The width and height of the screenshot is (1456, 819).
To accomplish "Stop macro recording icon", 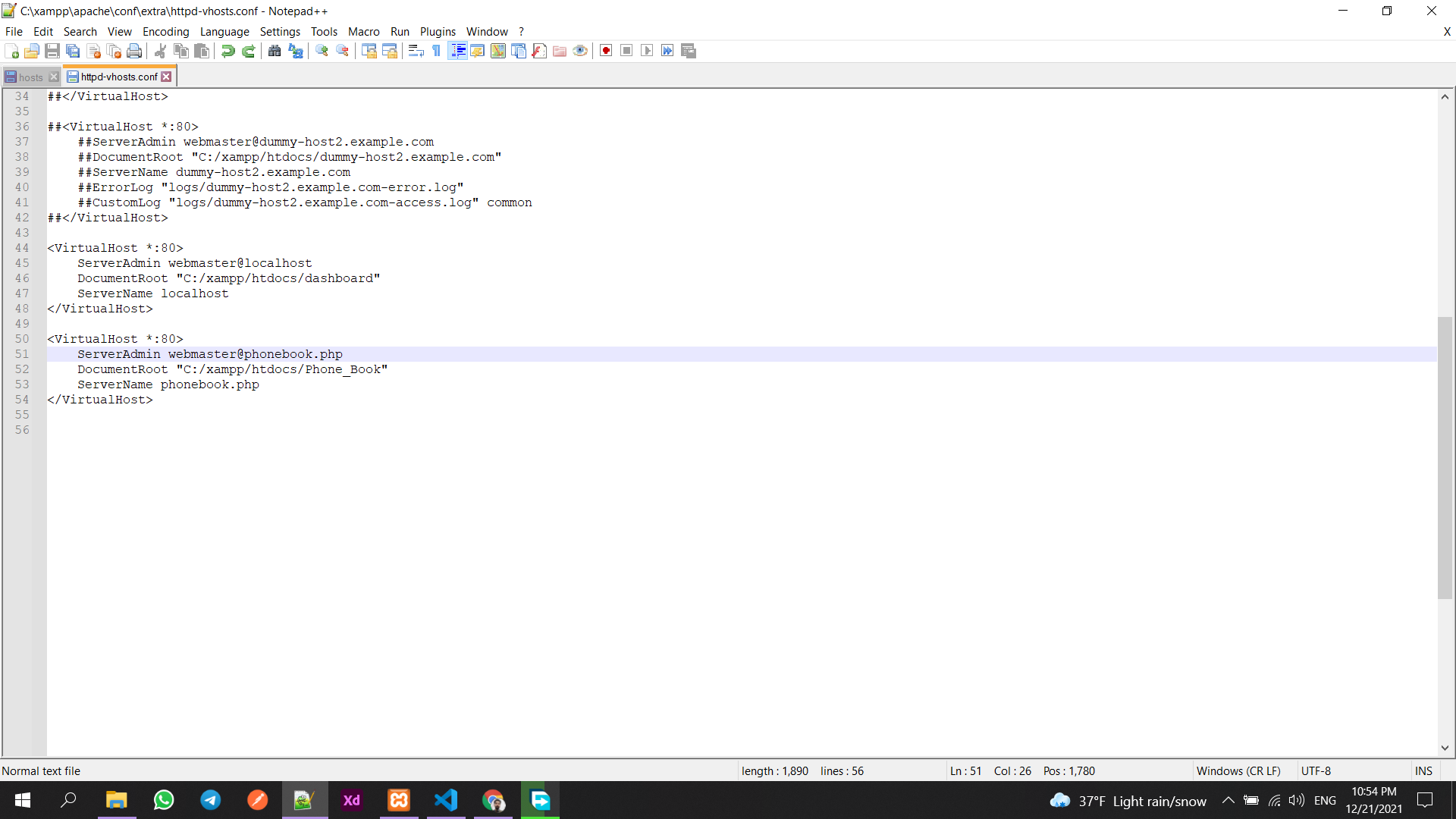I will 626,51.
